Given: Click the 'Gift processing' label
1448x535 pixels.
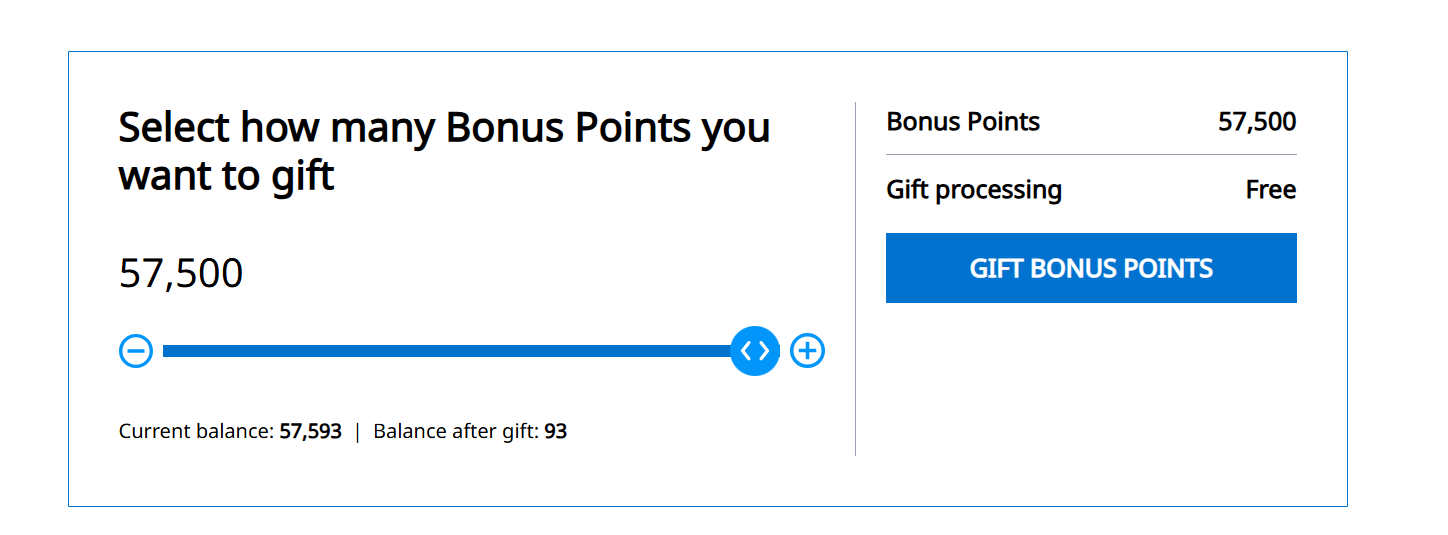Looking at the screenshot, I should [x=974, y=190].
